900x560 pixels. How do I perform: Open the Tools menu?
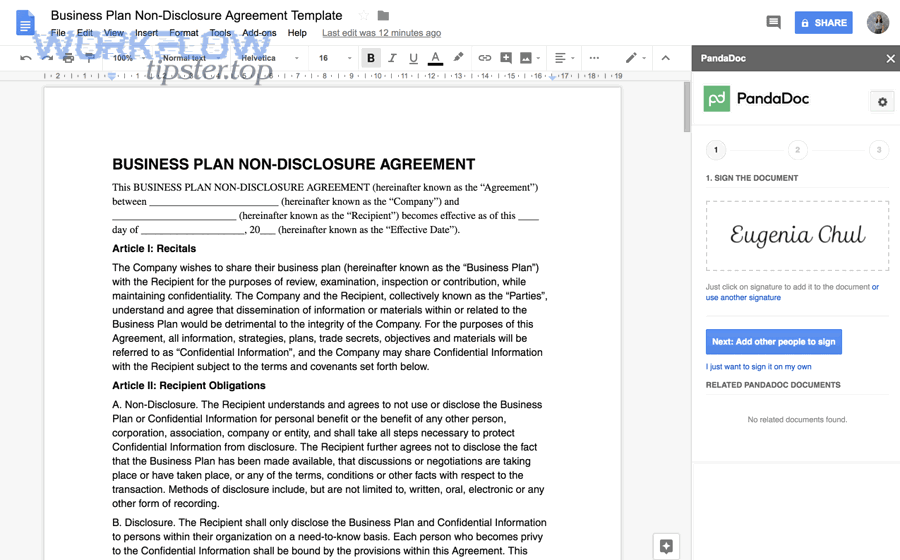click(220, 33)
